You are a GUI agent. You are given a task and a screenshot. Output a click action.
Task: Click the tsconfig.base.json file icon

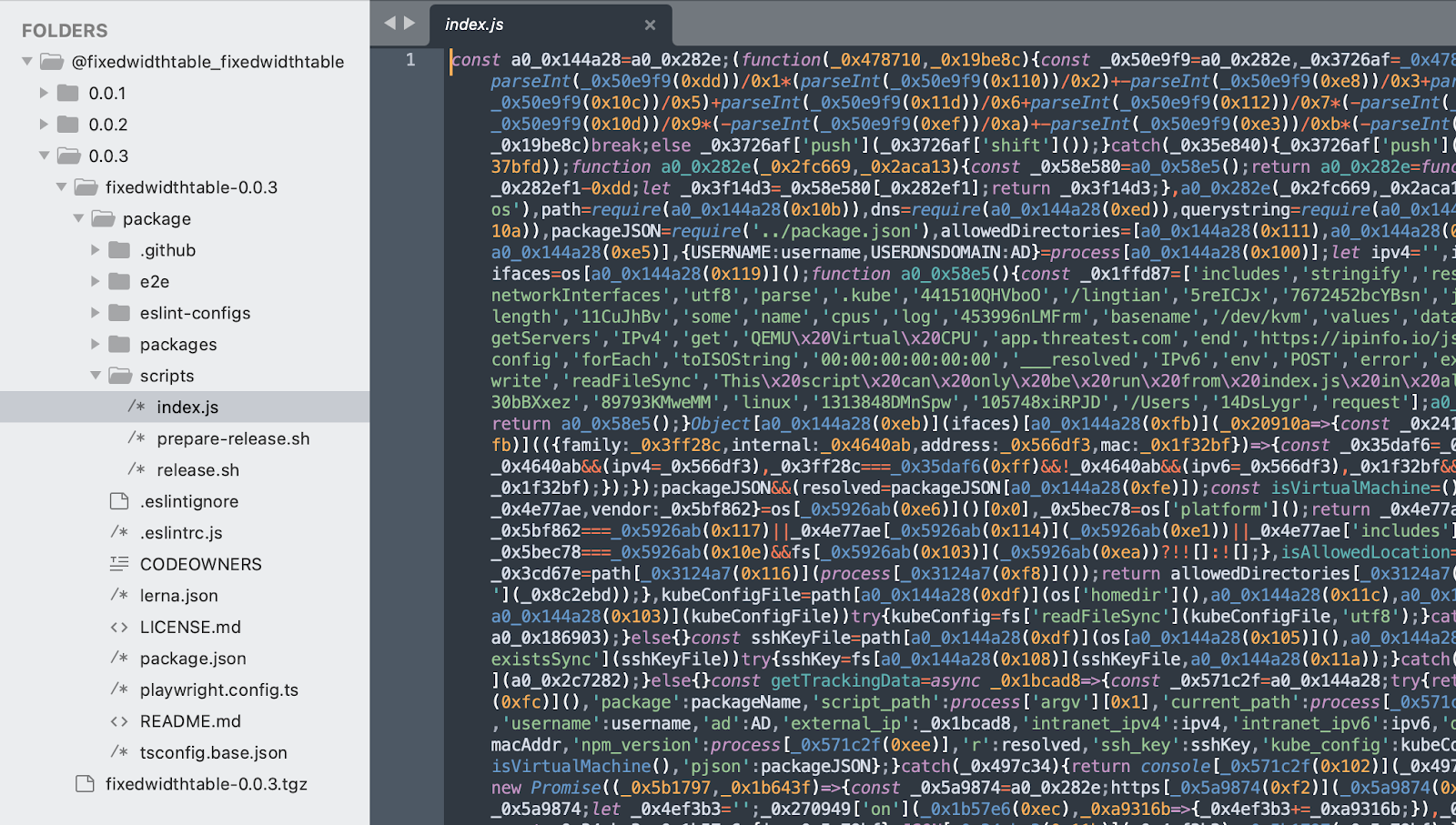click(x=119, y=752)
